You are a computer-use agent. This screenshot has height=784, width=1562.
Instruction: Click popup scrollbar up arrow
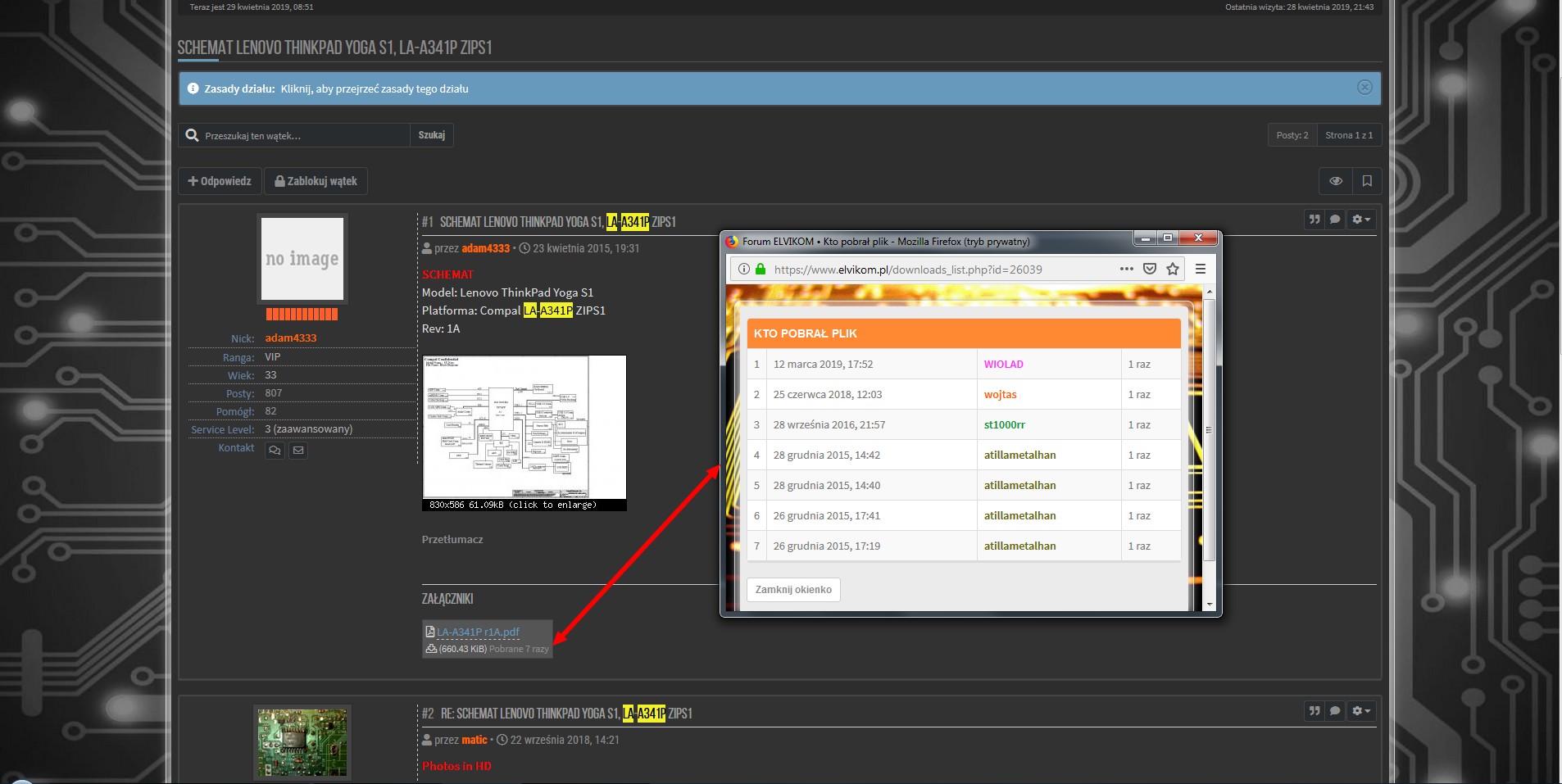coord(1210,292)
